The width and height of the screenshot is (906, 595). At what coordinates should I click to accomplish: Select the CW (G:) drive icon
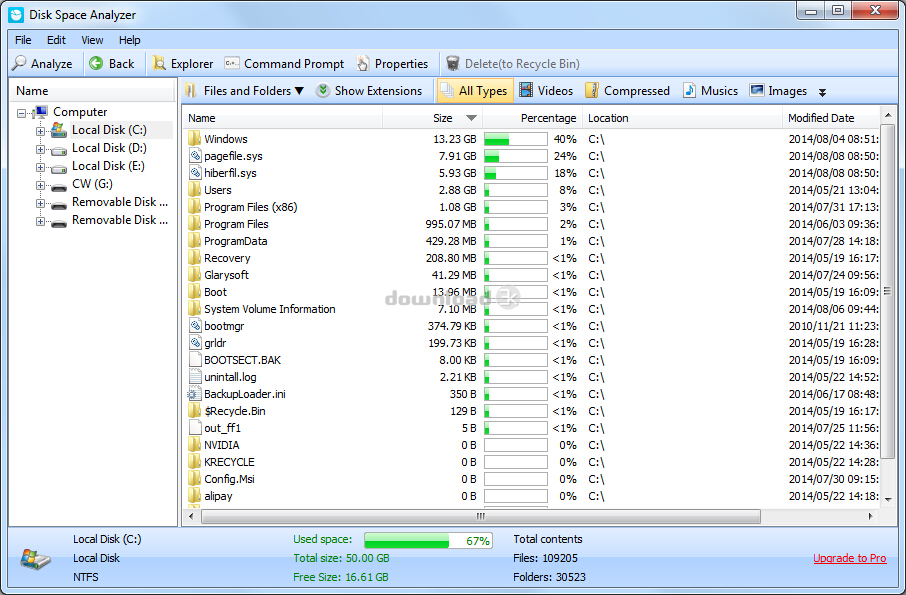click(59, 187)
